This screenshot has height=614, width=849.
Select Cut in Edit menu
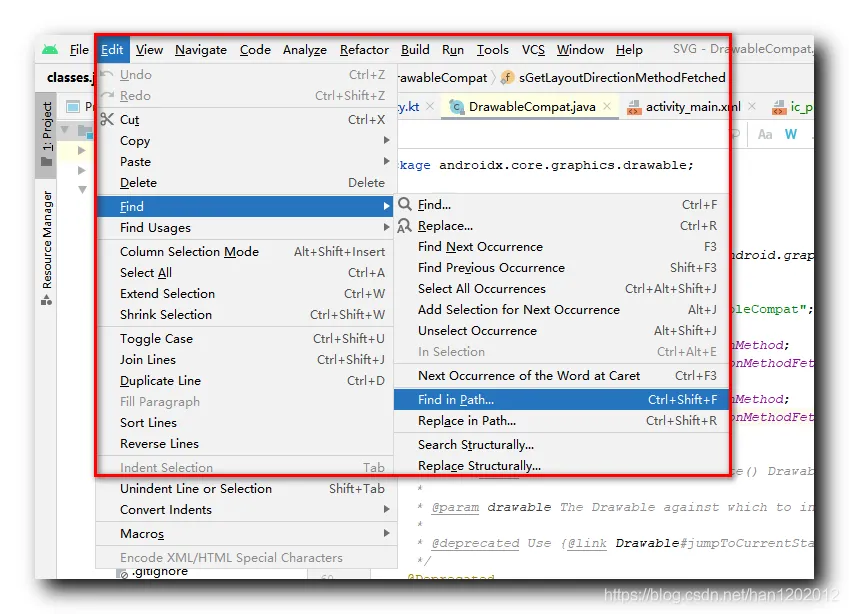pos(245,120)
